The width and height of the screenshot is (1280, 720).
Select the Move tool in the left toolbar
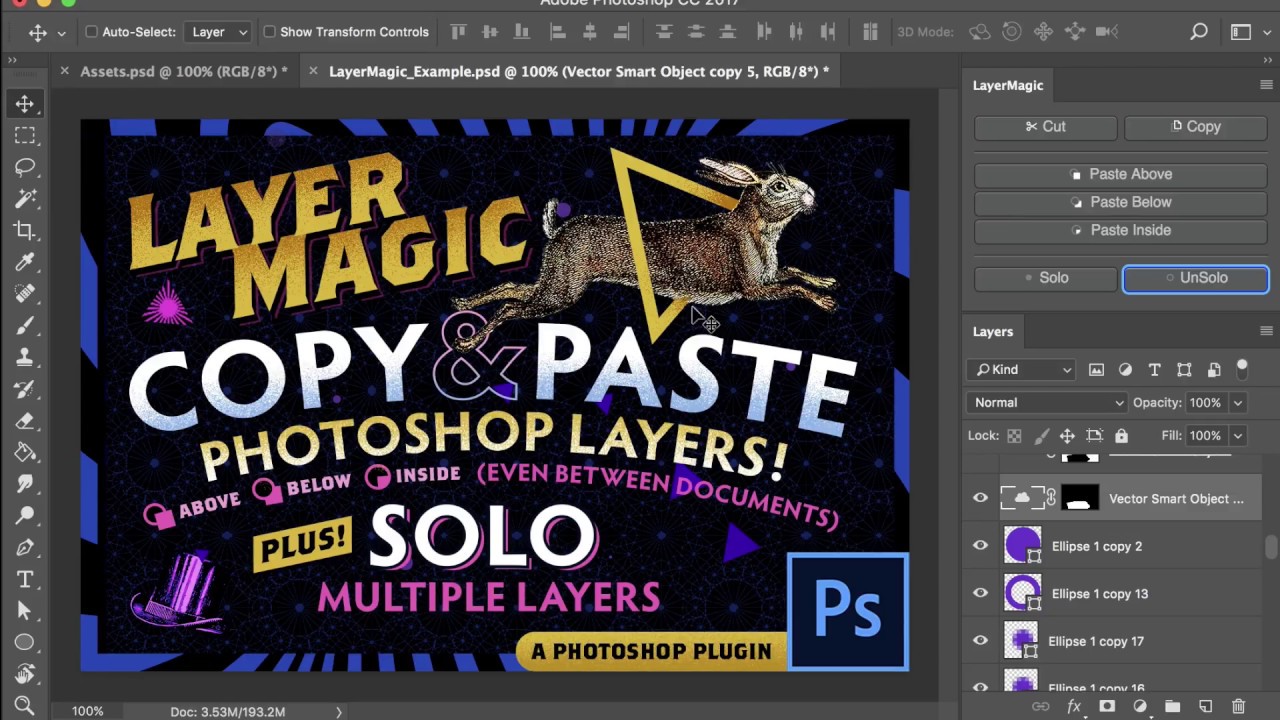(25, 103)
